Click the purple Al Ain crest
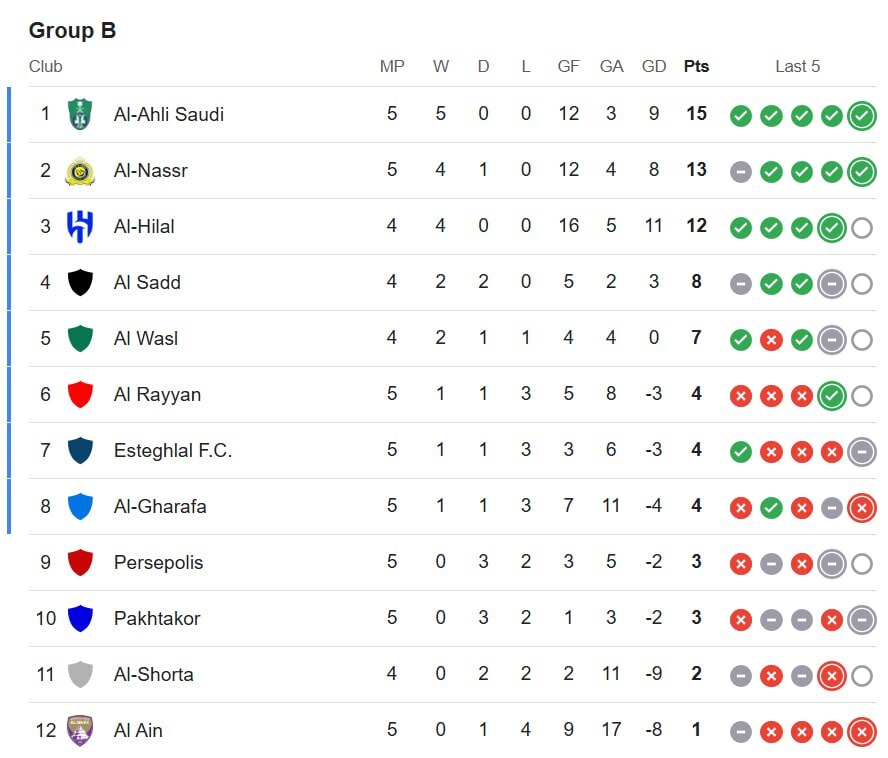Viewport: 888px width, 758px height. 80,730
